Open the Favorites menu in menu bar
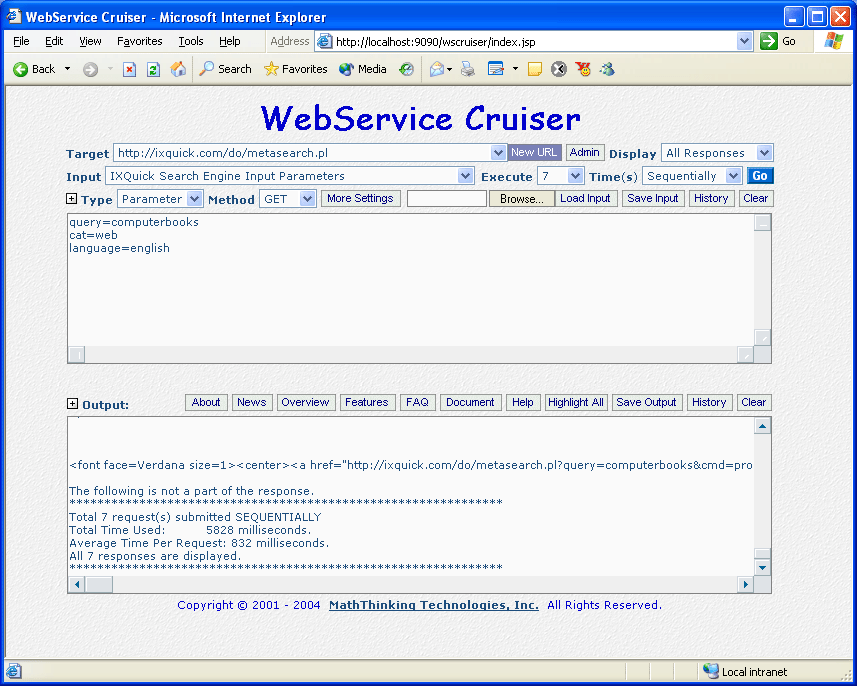857x686 pixels. [139, 41]
